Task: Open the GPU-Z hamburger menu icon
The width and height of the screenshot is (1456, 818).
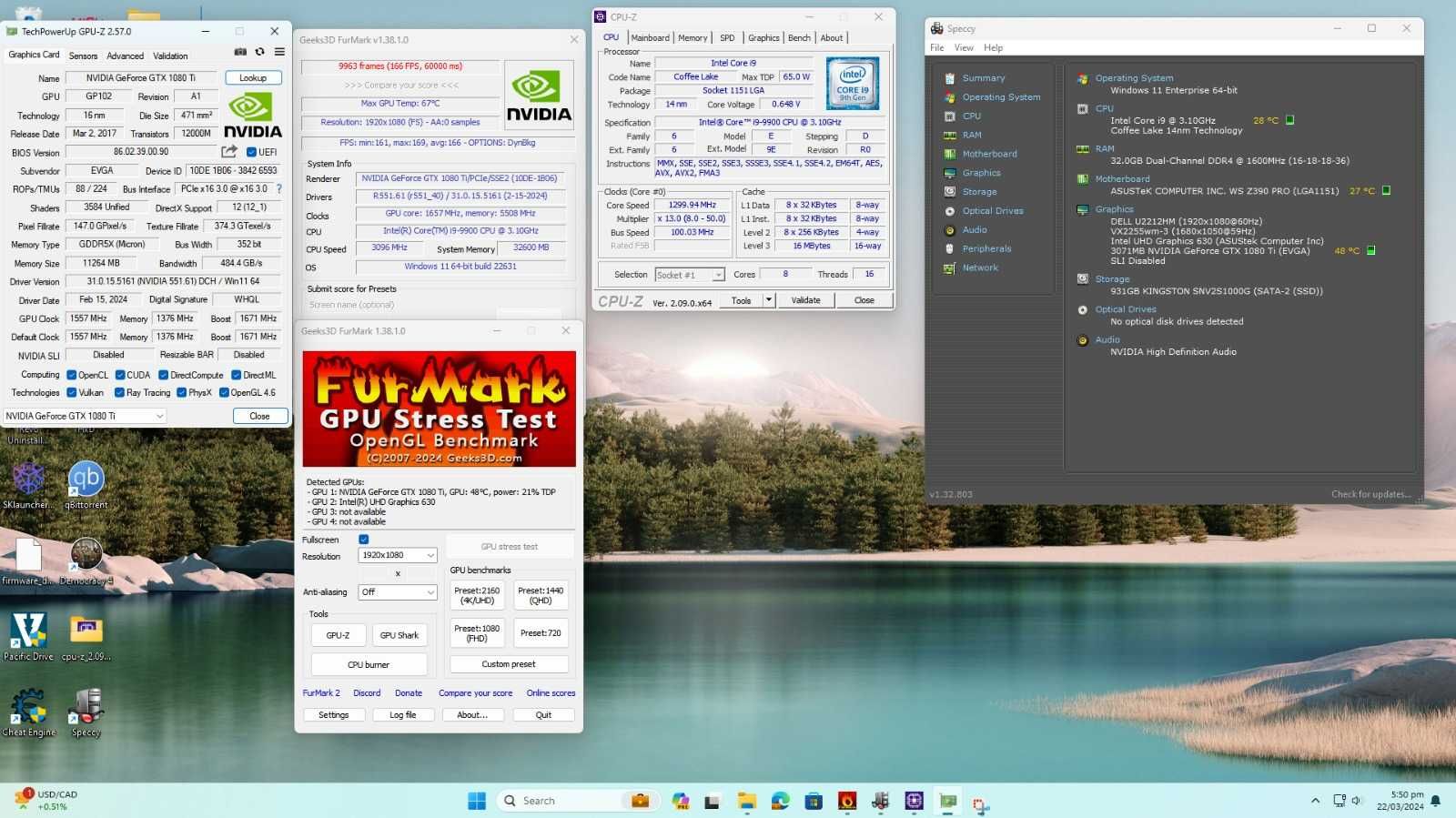Action: (279, 53)
